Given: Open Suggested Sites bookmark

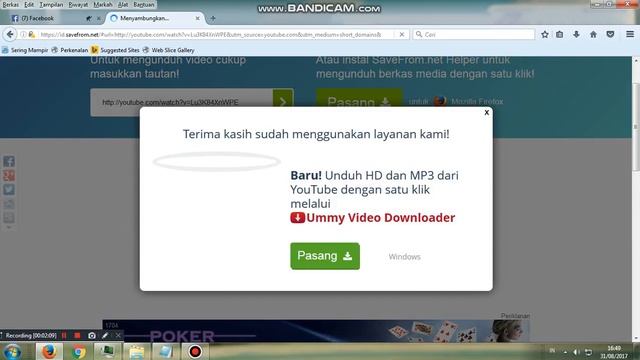Looking at the screenshot, I should [x=116, y=50].
